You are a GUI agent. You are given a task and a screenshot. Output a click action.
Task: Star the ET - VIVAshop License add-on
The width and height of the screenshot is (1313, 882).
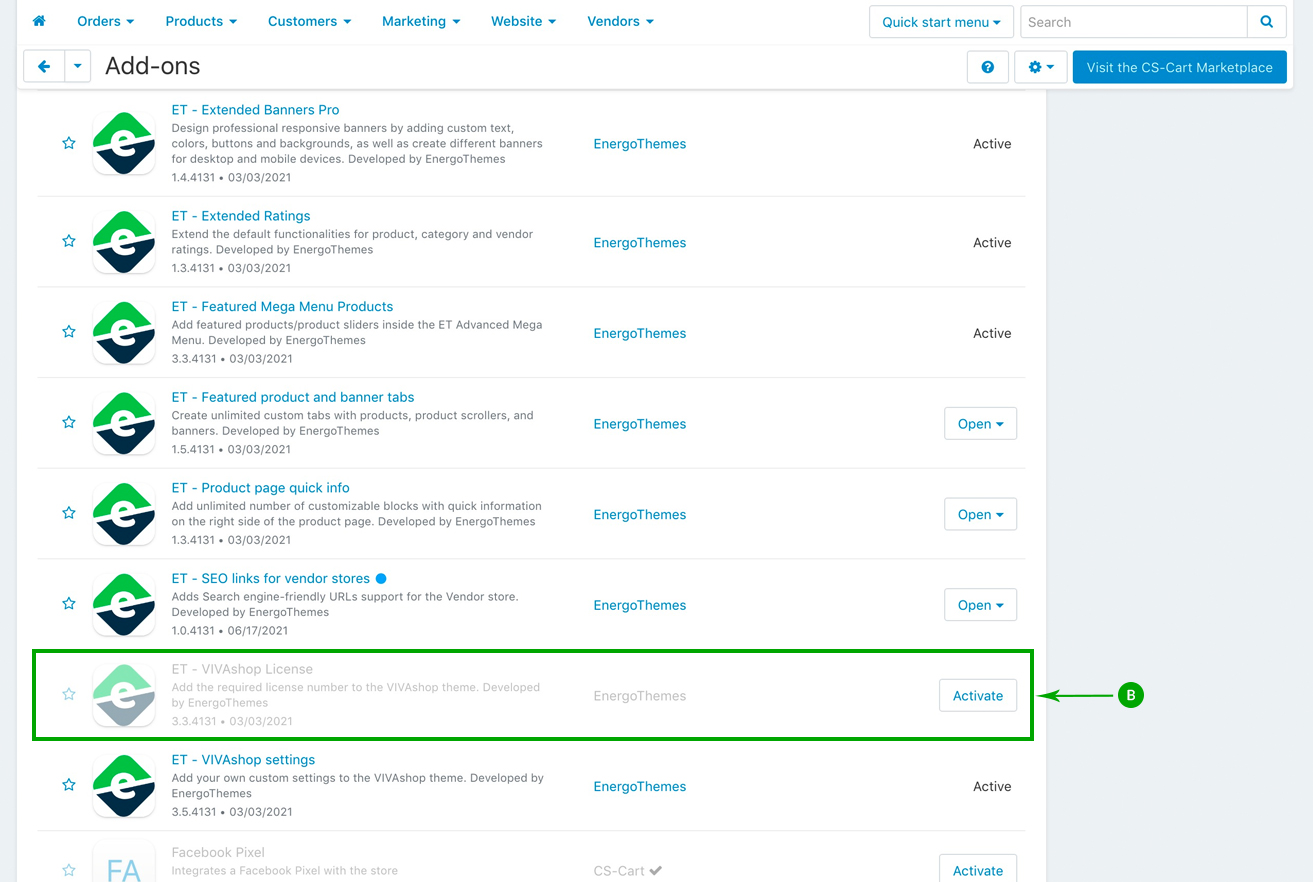point(69,694)
